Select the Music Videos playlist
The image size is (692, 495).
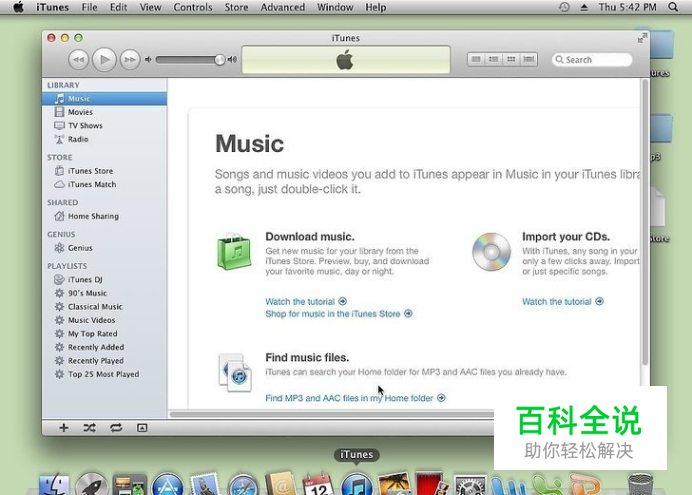[105, 320]
